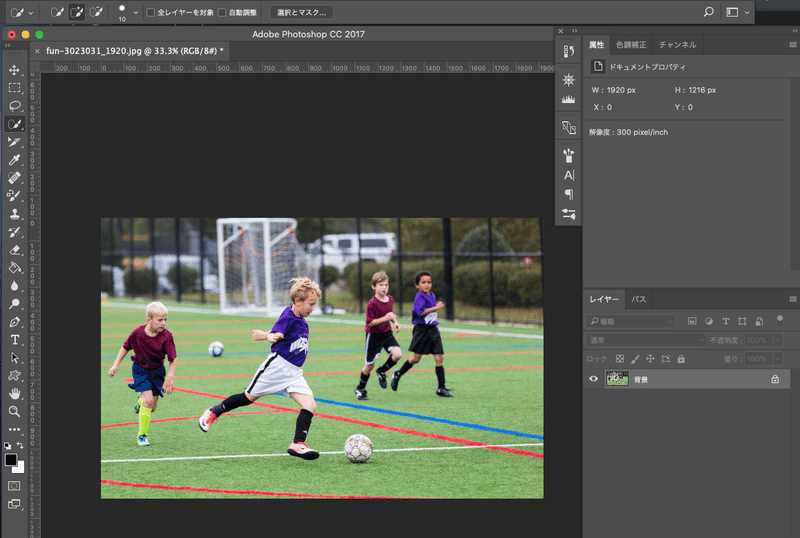Image resolution: width=800 pixels, height=538 pixels.
Task: Toggle lock transparent pixels
Action: click(620, 359)
